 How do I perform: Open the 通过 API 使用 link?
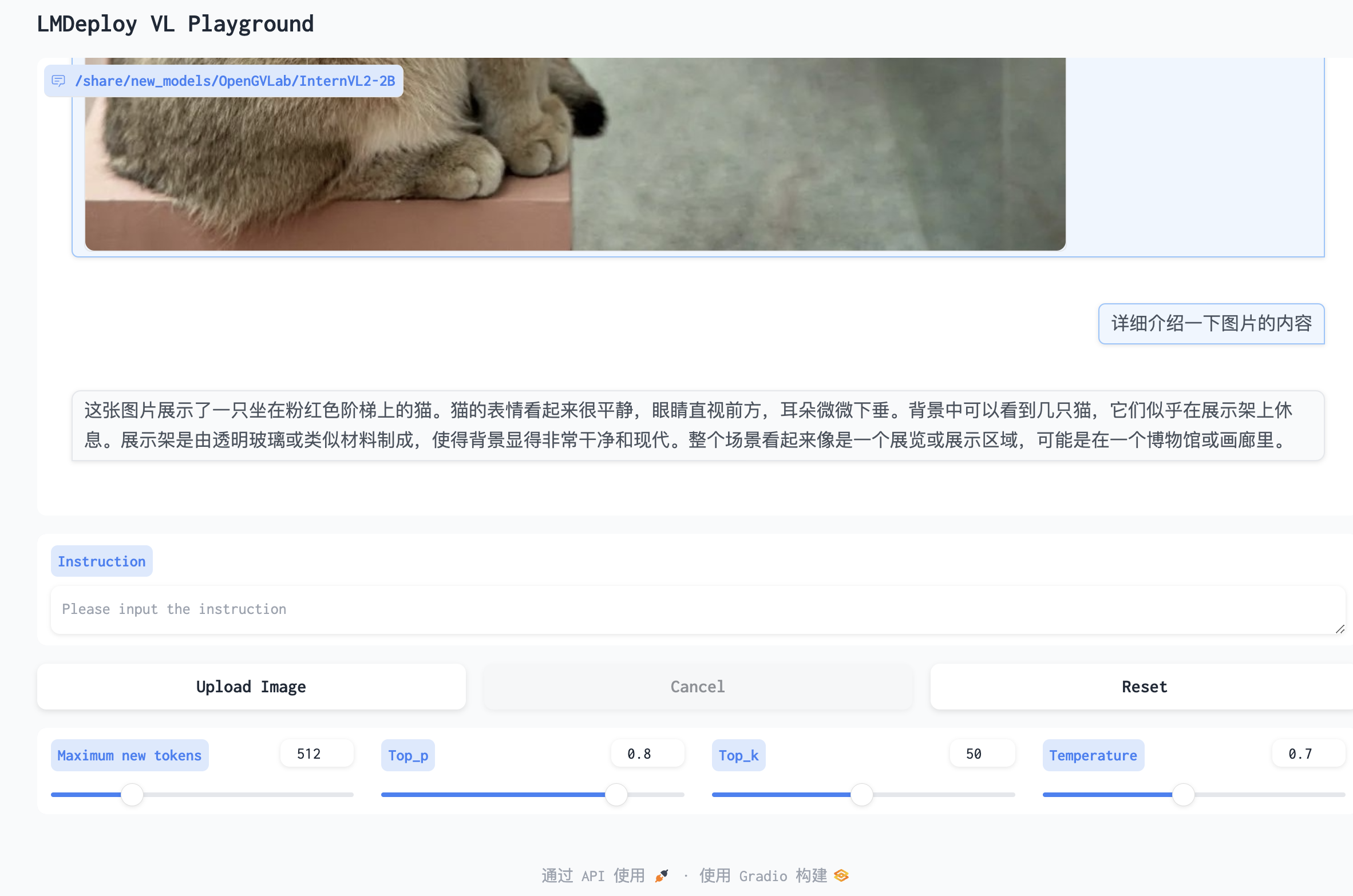[x=593, y=875]
